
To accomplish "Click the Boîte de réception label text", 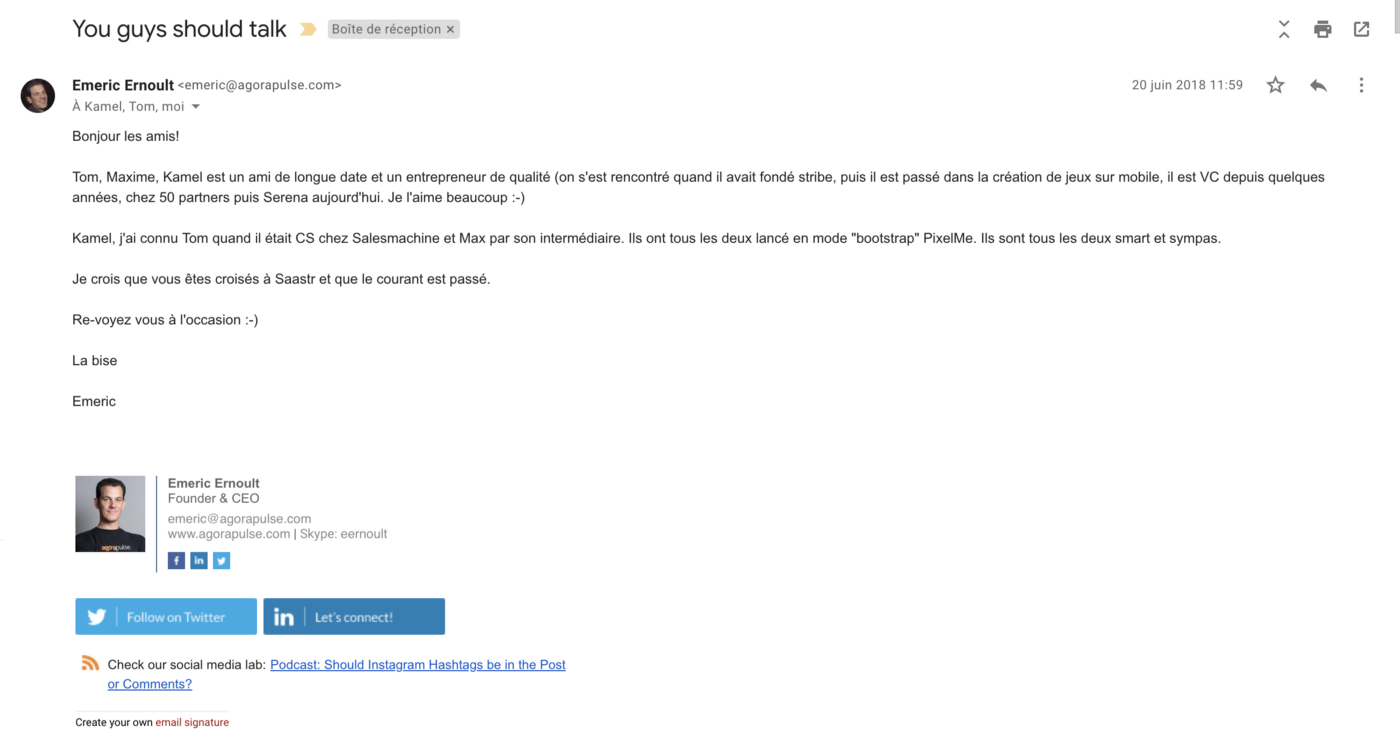I will (x=386, y=29).
